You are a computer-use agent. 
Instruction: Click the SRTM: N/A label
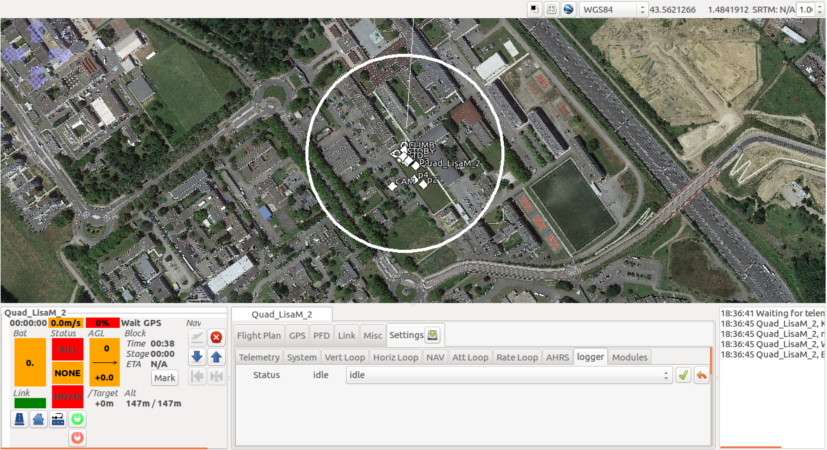click(x=774, y=9)
